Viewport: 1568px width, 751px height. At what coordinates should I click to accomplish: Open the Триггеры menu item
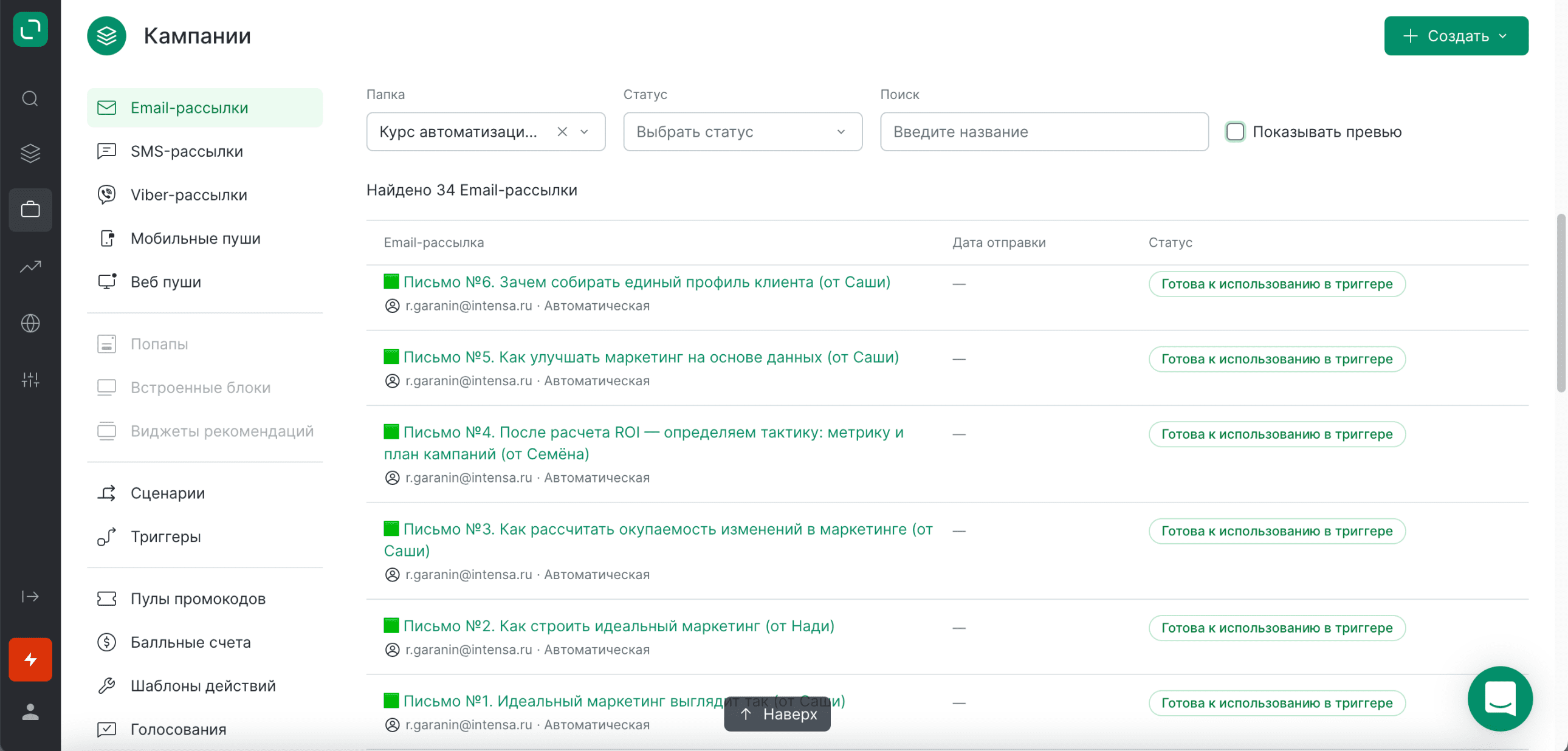point(165,537)
